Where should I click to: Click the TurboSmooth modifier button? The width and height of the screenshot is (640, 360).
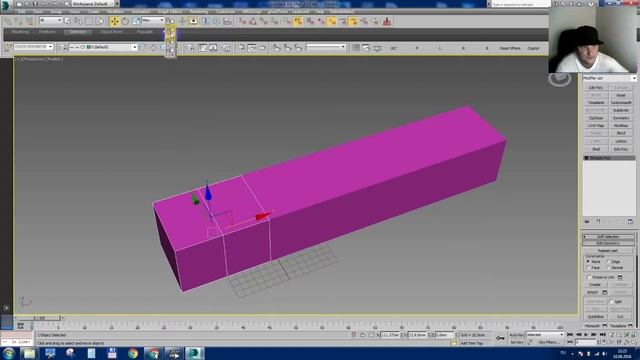click(621, 102)
